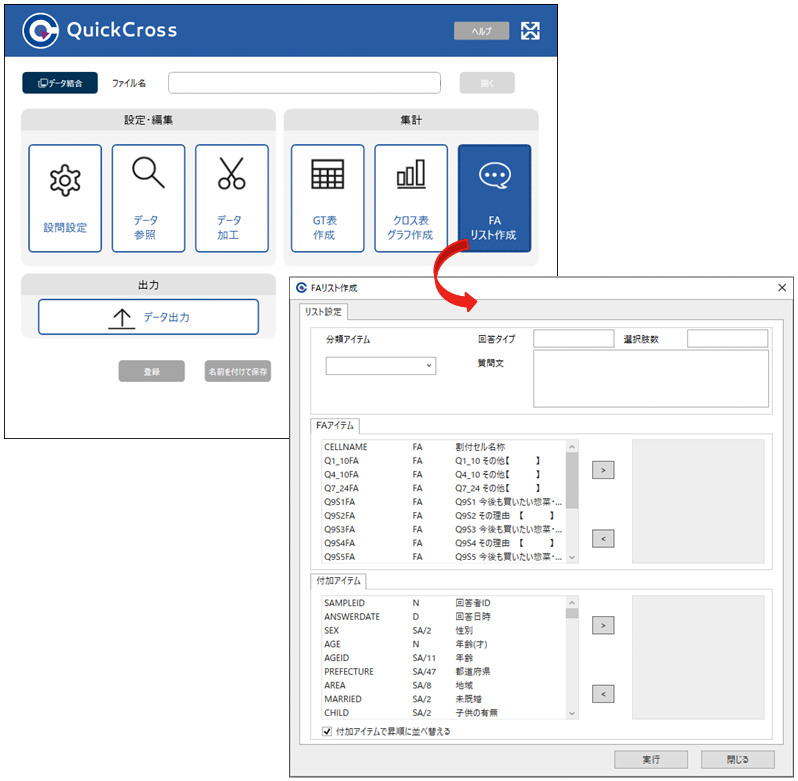
Task: Select the Q9S1FA row
Action: point(443,502)
